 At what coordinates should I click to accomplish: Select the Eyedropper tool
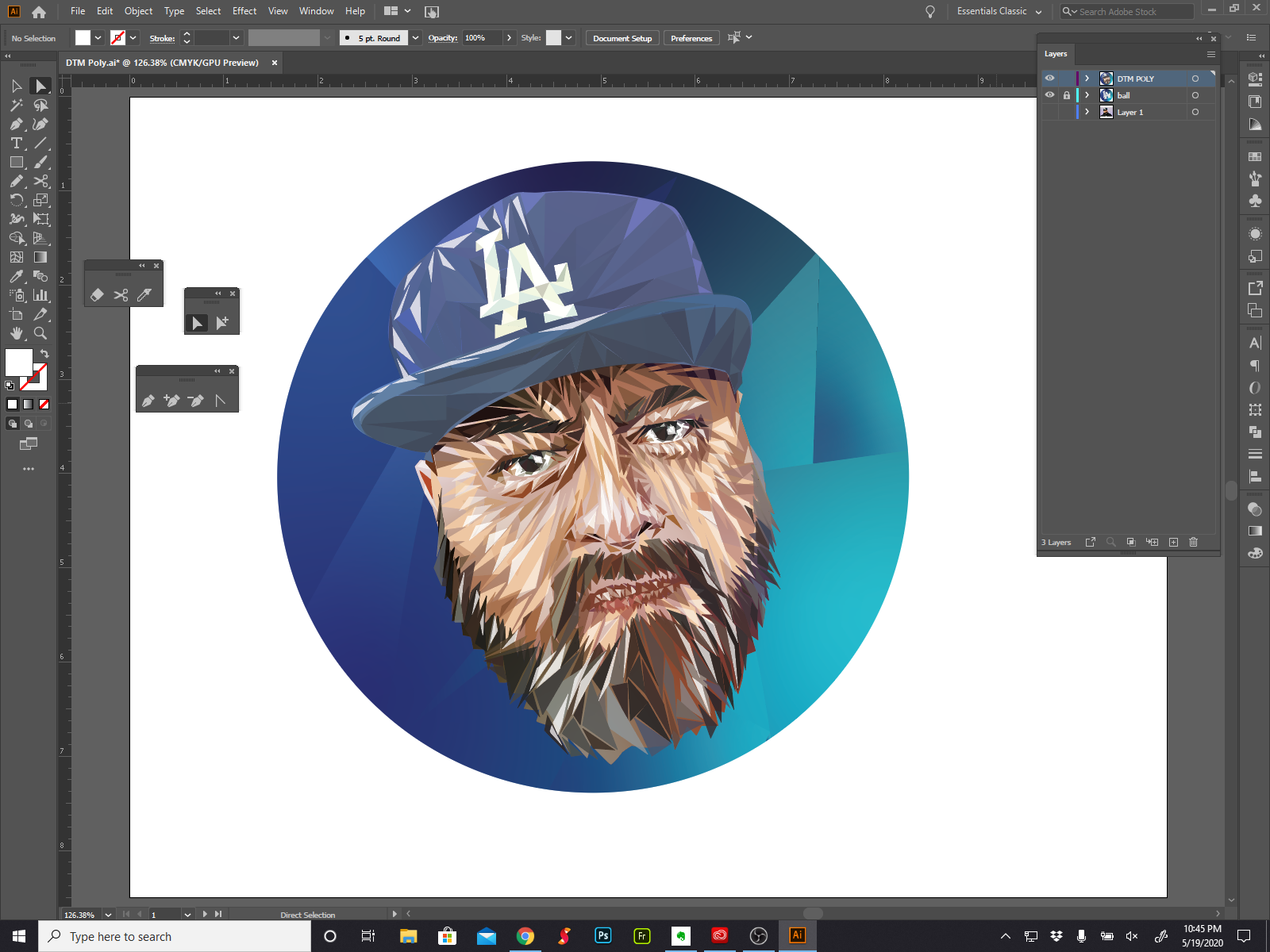(x=16, y=276)
